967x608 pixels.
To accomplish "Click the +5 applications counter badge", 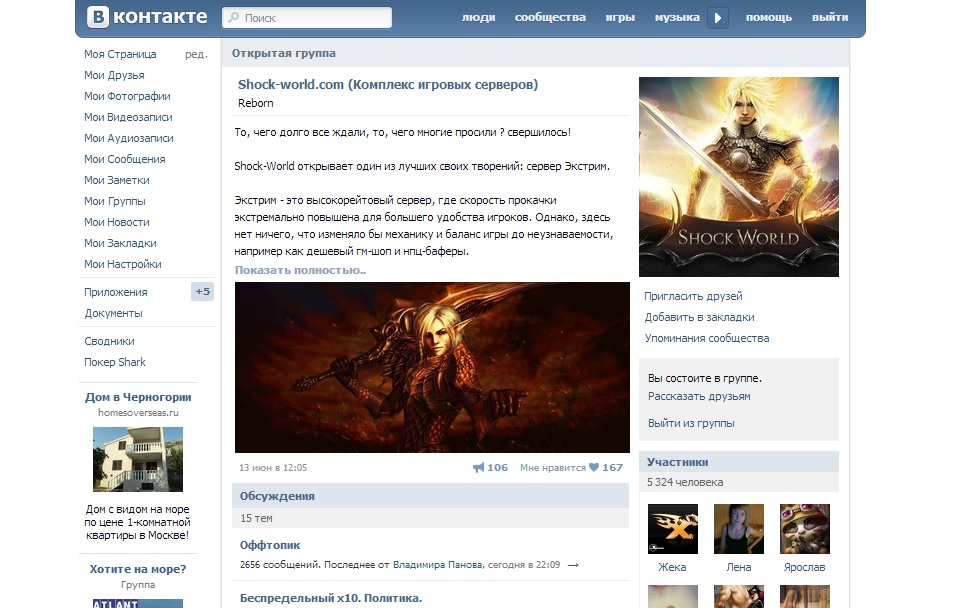I will click(202, 292).
